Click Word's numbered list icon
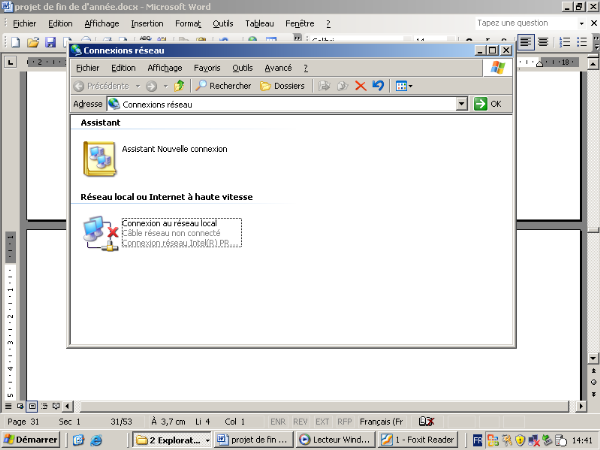 (564, 42)
